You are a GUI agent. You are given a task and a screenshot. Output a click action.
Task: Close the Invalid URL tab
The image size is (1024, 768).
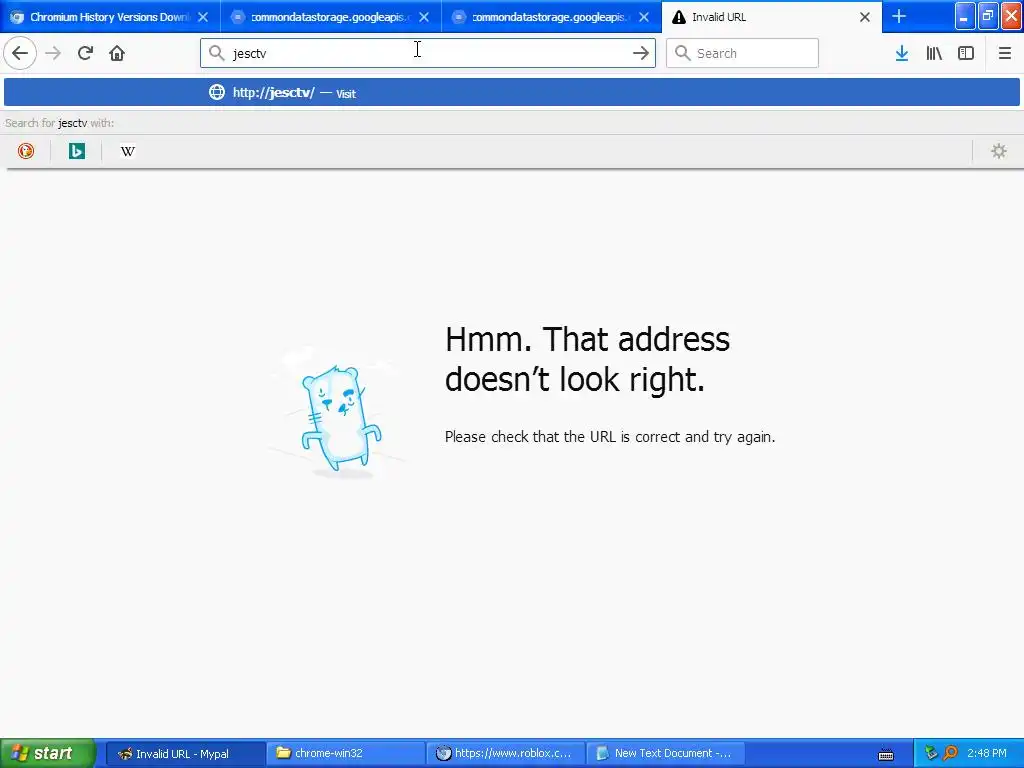pyautogui.click(x=865, y=17)
